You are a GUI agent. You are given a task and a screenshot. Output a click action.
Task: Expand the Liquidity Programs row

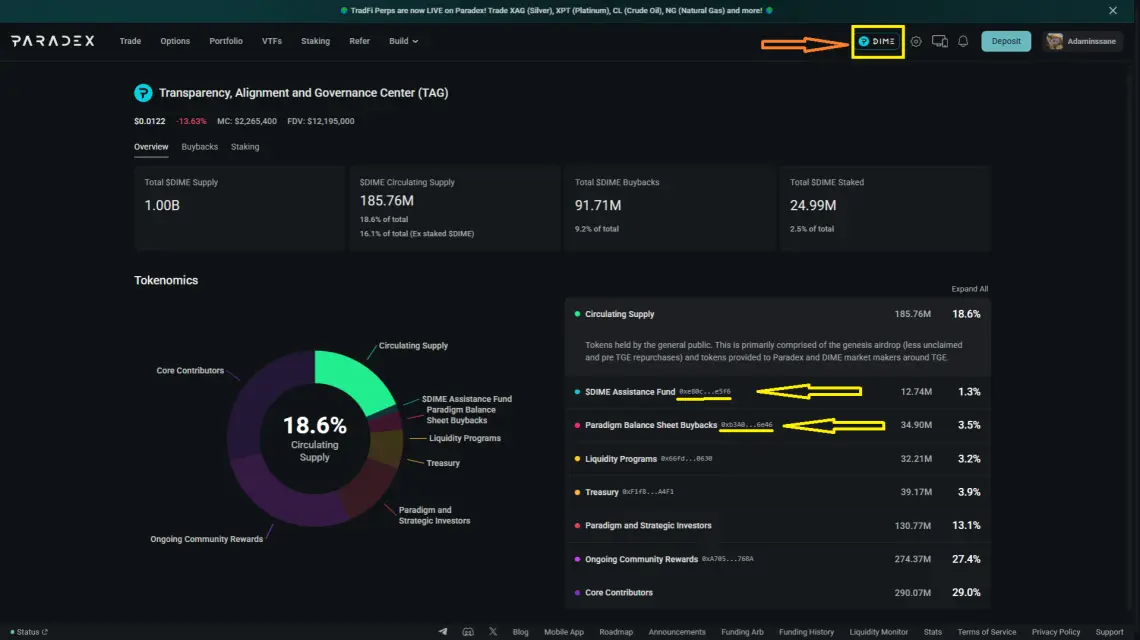coord(778,459)
